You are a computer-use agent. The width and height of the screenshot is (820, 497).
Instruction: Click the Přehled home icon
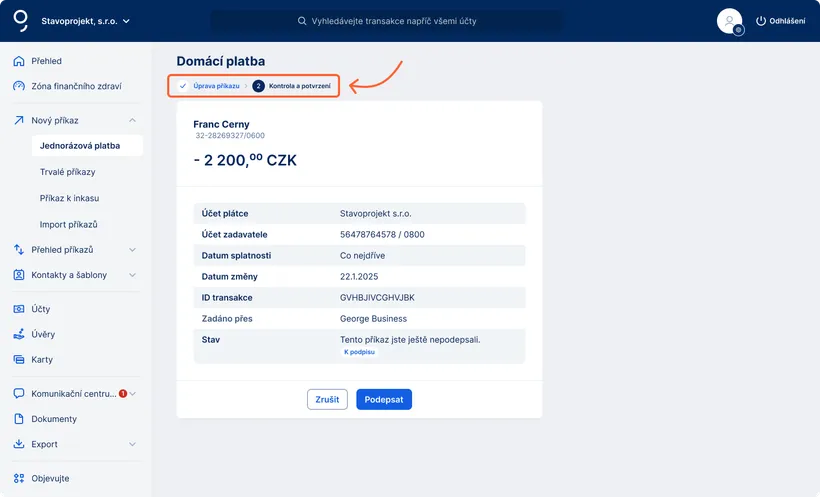(x=18, y=61)
